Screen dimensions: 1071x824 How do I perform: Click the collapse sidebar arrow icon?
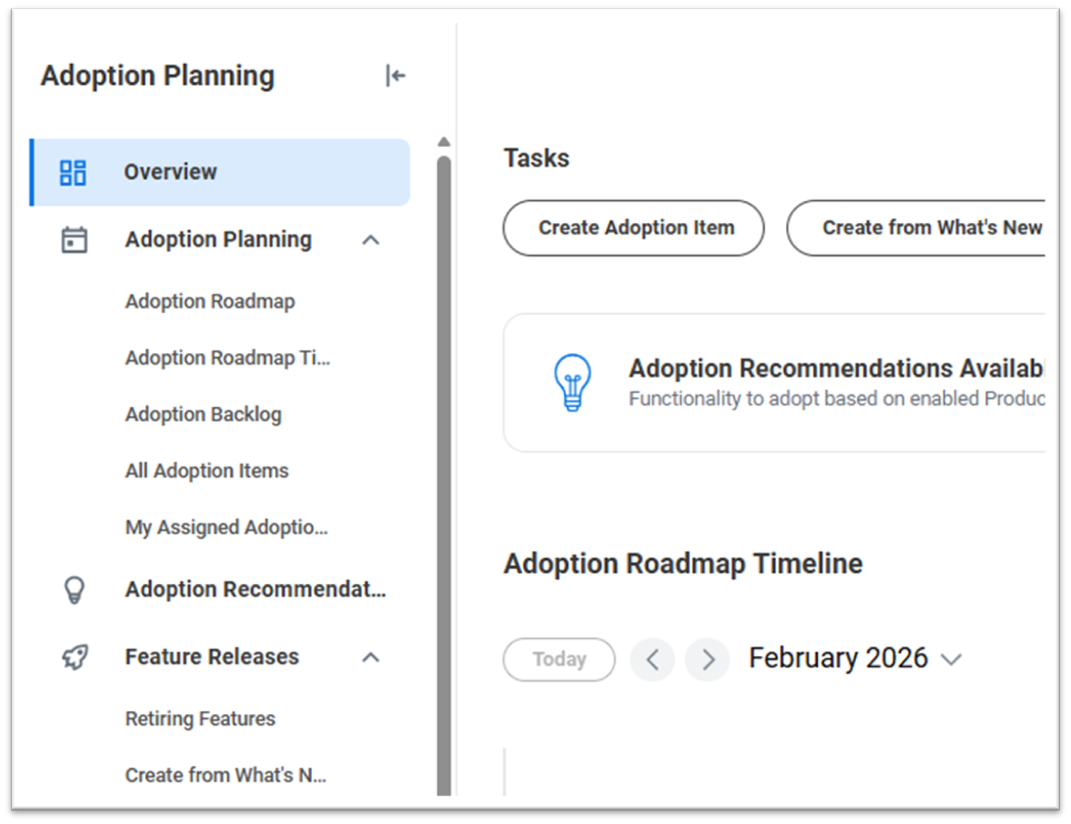[x=395, y=76]
